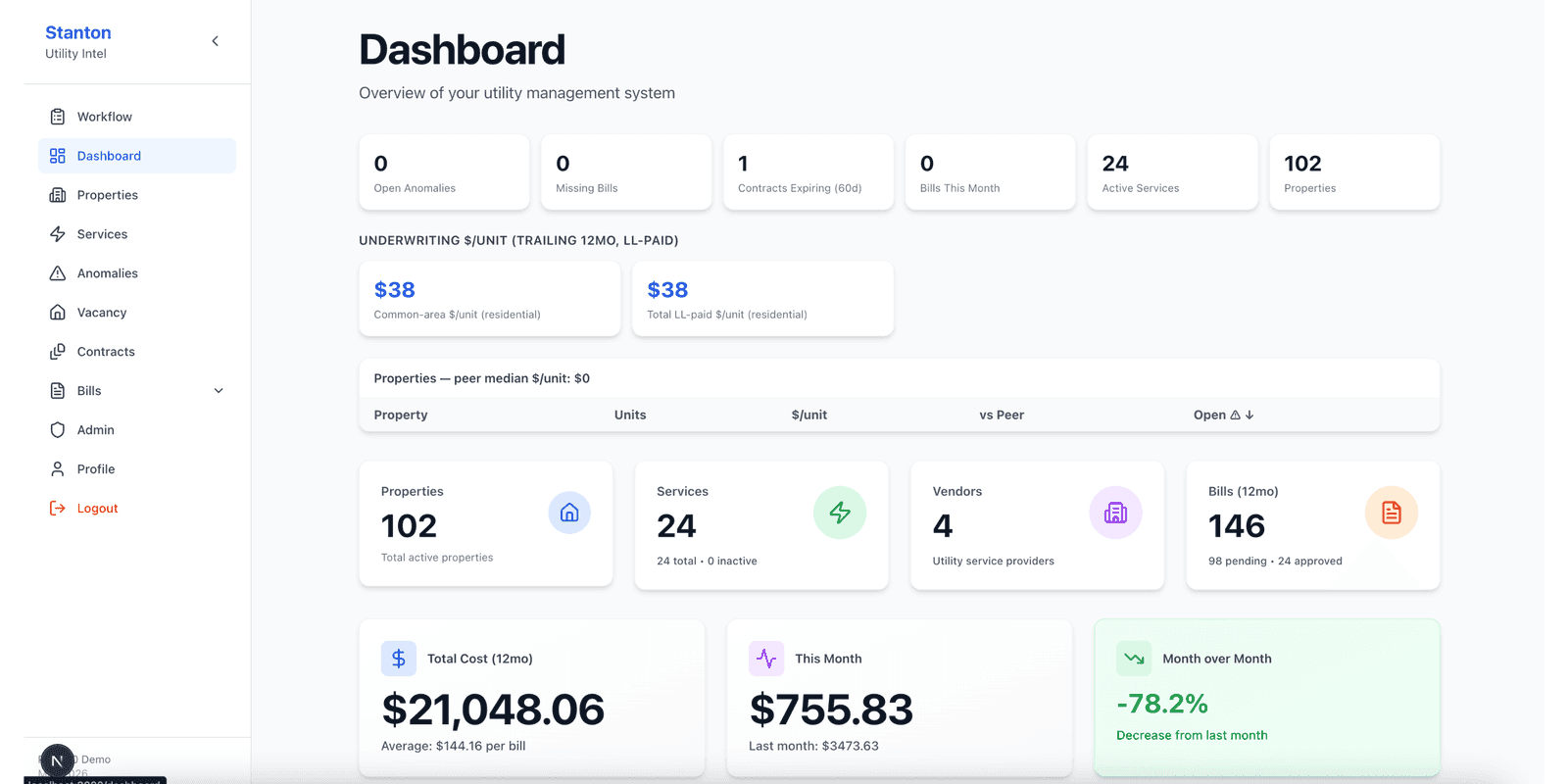Click the Services lightning bolt sidebar icon
The image size is (1568, 784).
pos(58,234)
